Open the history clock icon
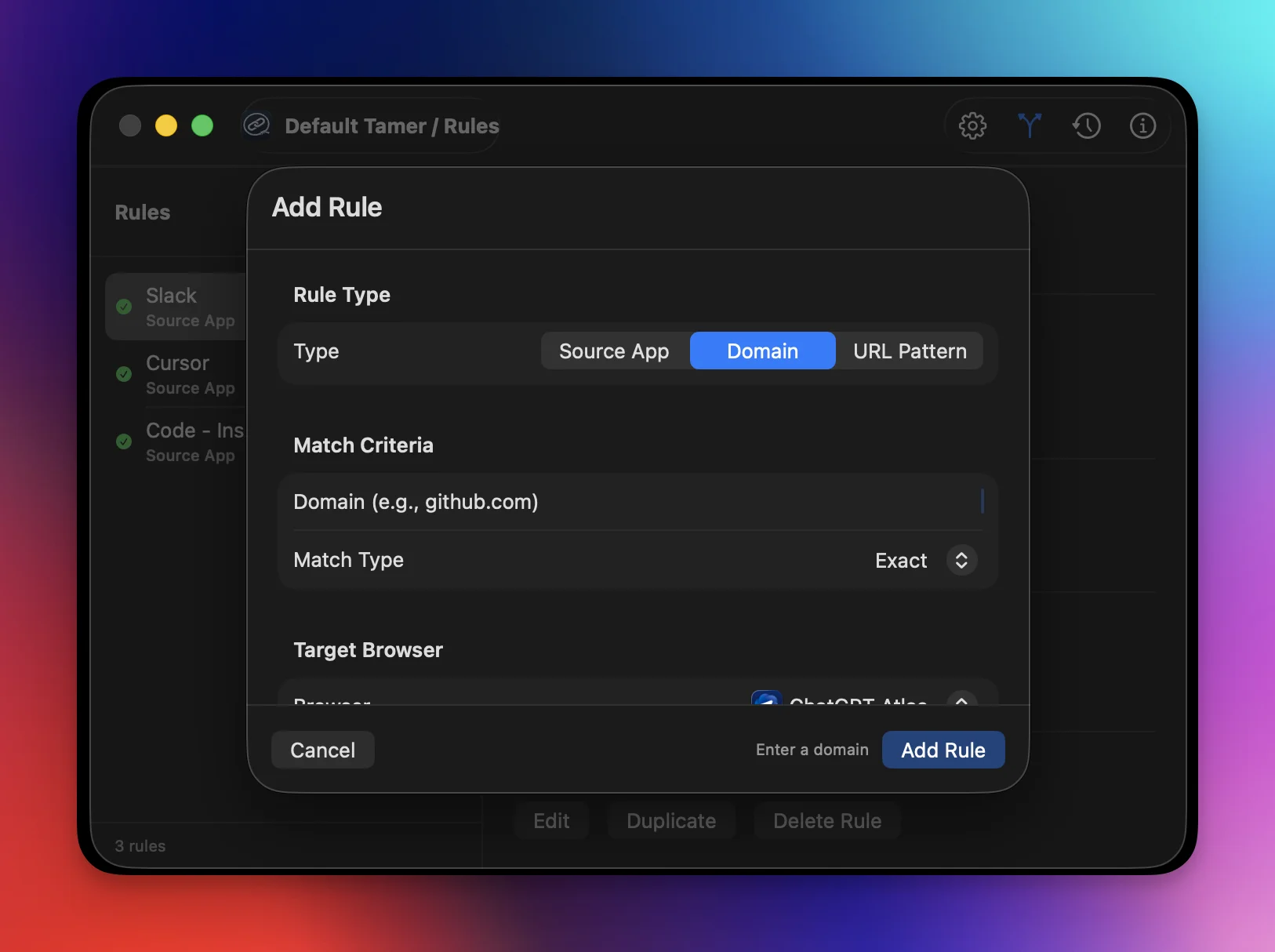 pyautogui.click(x=1087, y=125)
